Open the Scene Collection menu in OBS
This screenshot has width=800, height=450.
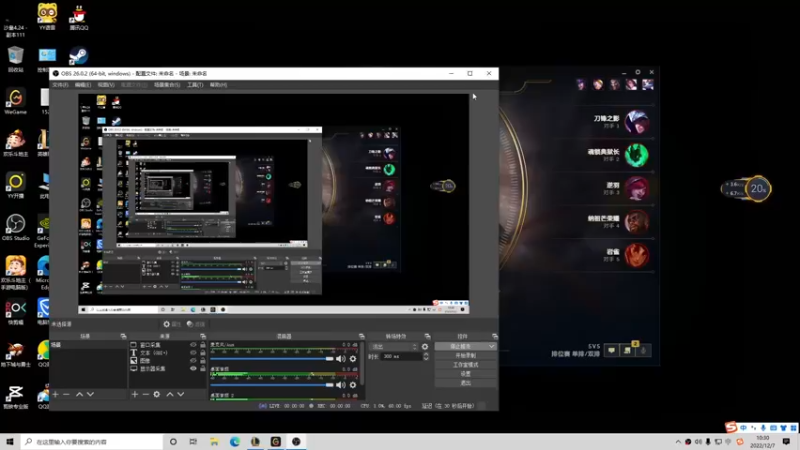coord(167,85)
